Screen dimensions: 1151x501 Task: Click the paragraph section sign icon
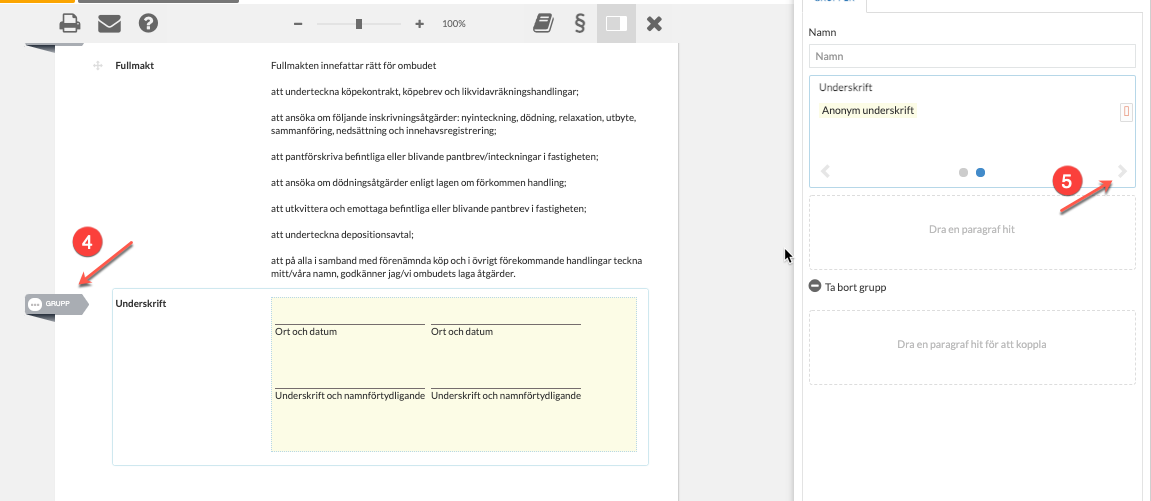579,23
